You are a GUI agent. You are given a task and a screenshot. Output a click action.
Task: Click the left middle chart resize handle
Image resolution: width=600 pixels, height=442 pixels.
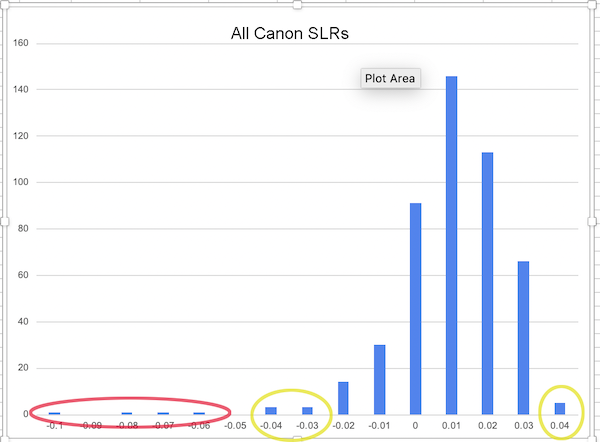pyautogui.click(x=3, y=221)
